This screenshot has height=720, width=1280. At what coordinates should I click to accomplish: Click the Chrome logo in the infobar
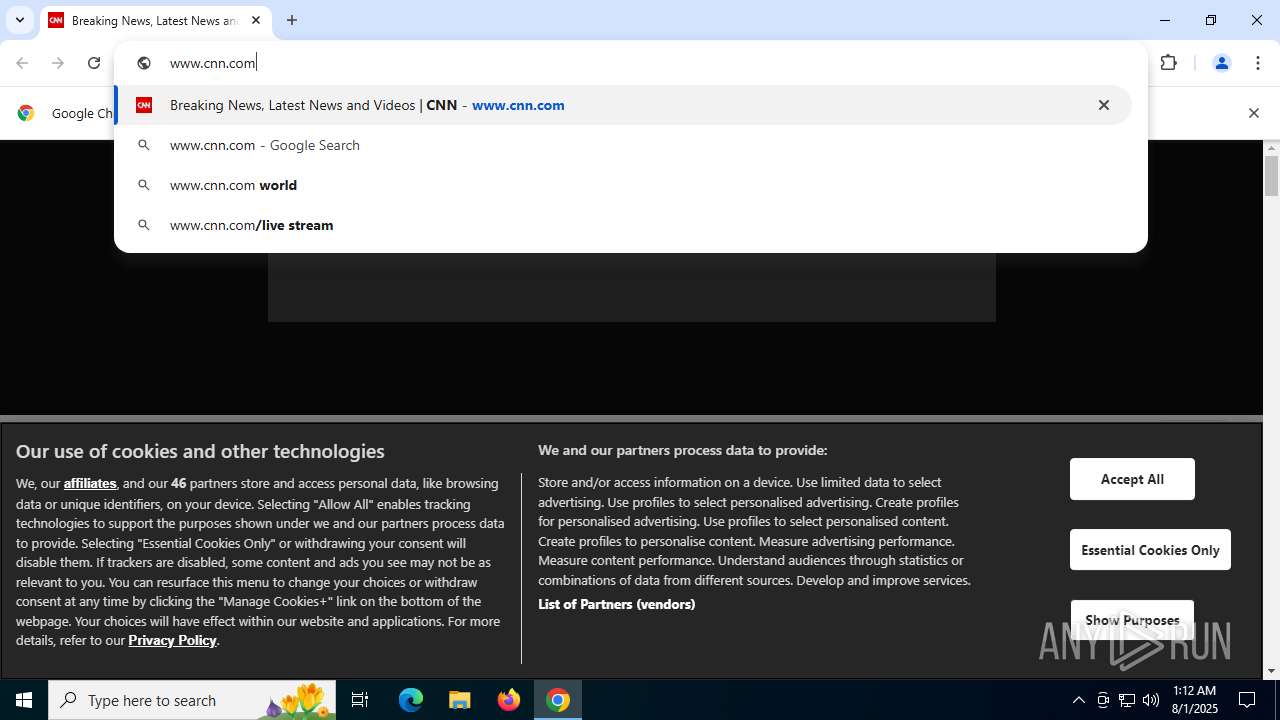26,113
